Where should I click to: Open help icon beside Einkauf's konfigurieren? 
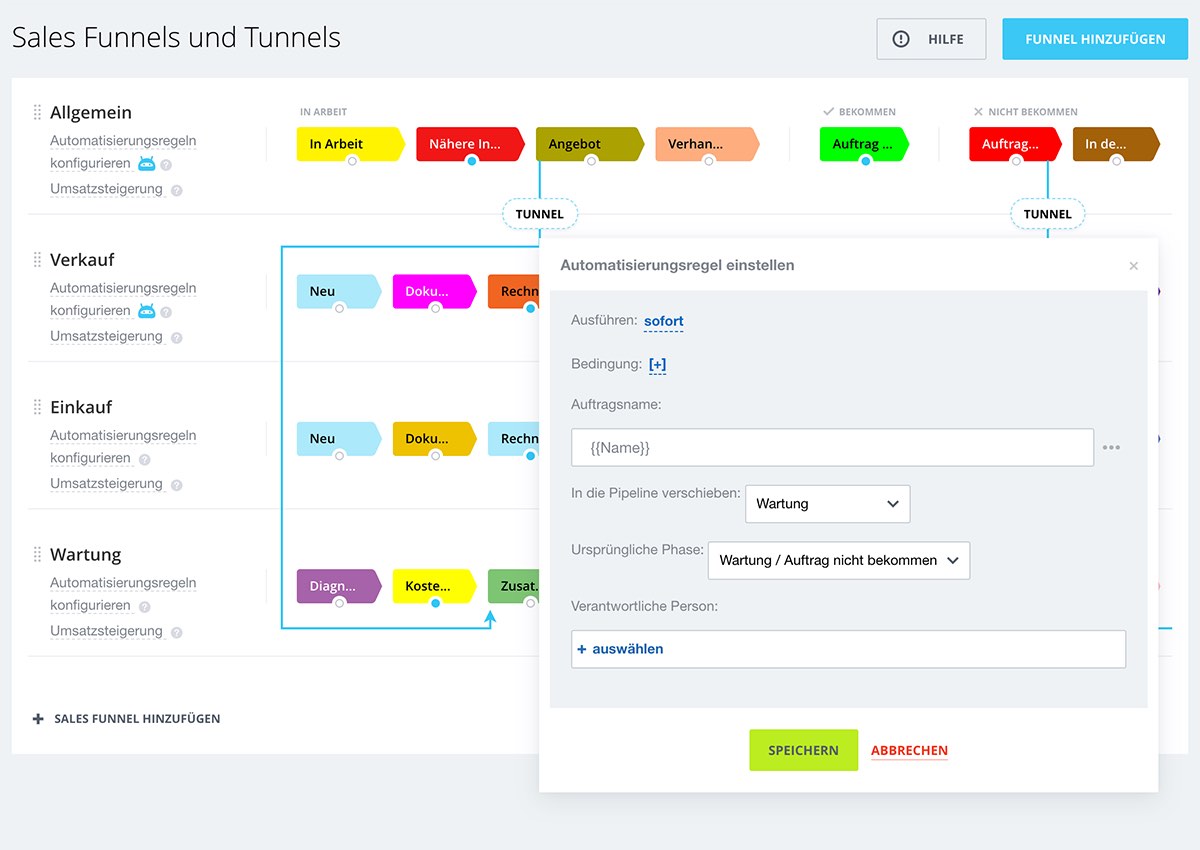point(145,459)
